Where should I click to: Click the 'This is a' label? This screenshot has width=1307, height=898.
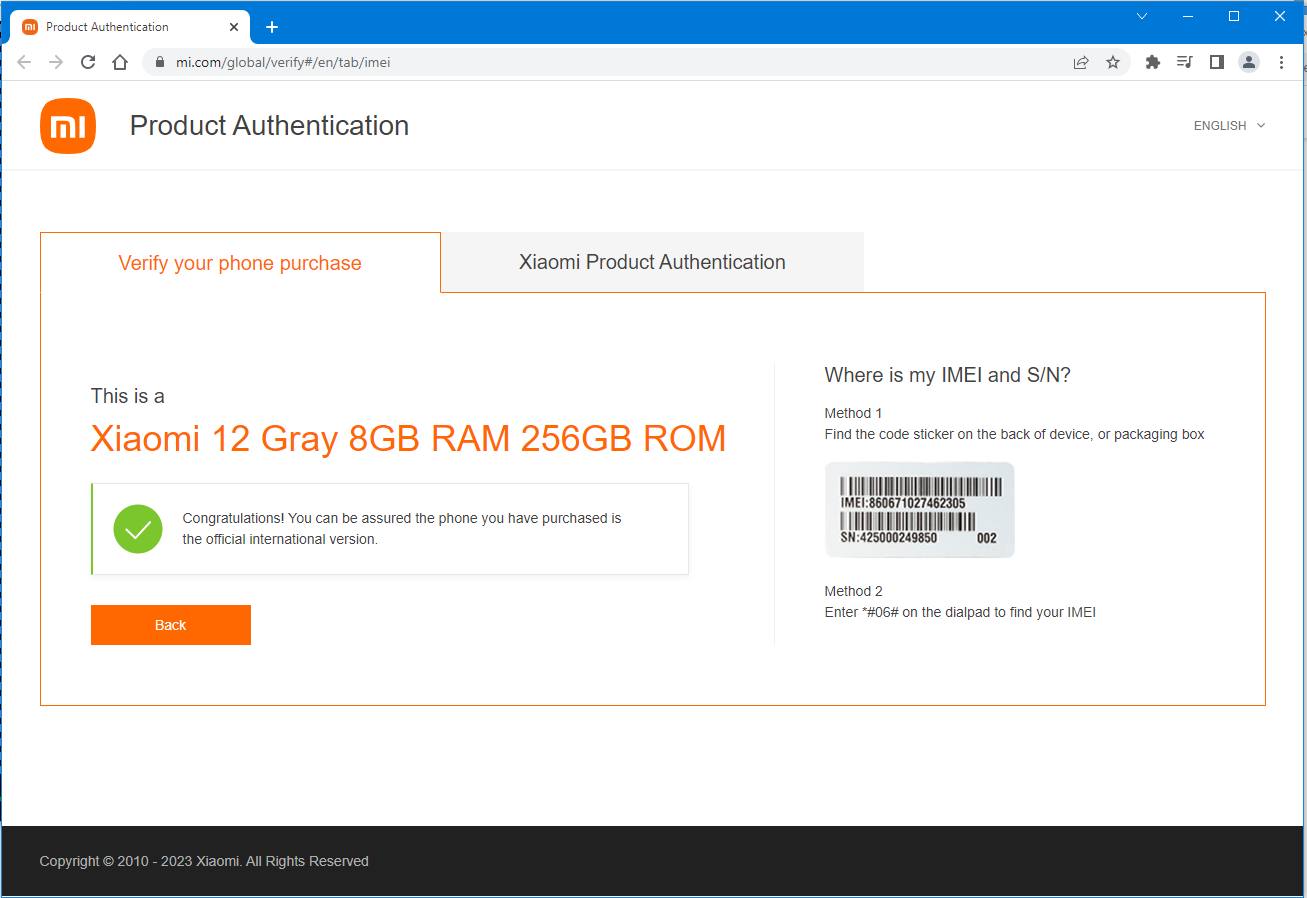pos(128,396)
